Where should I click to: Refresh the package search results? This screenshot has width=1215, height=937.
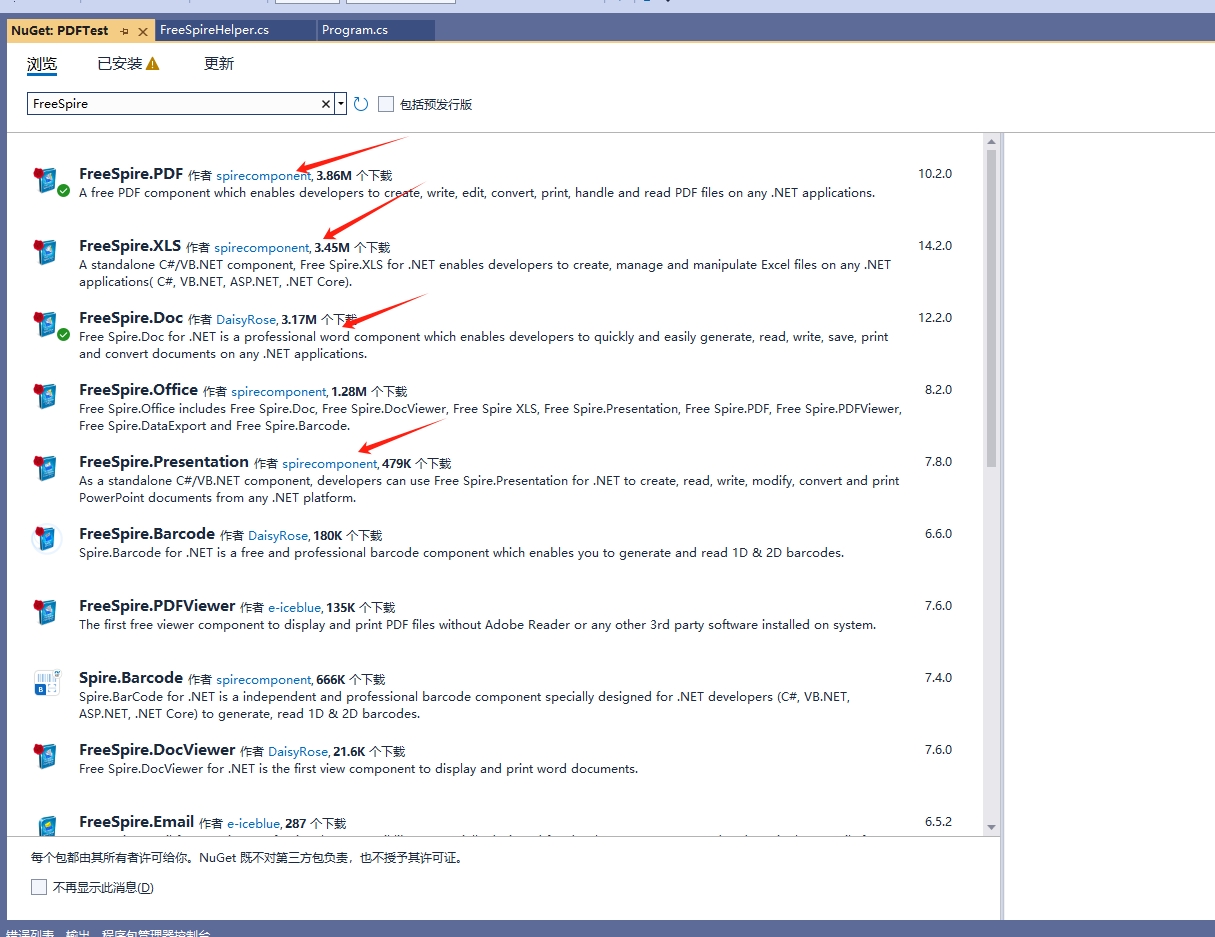tap(361, 104)
